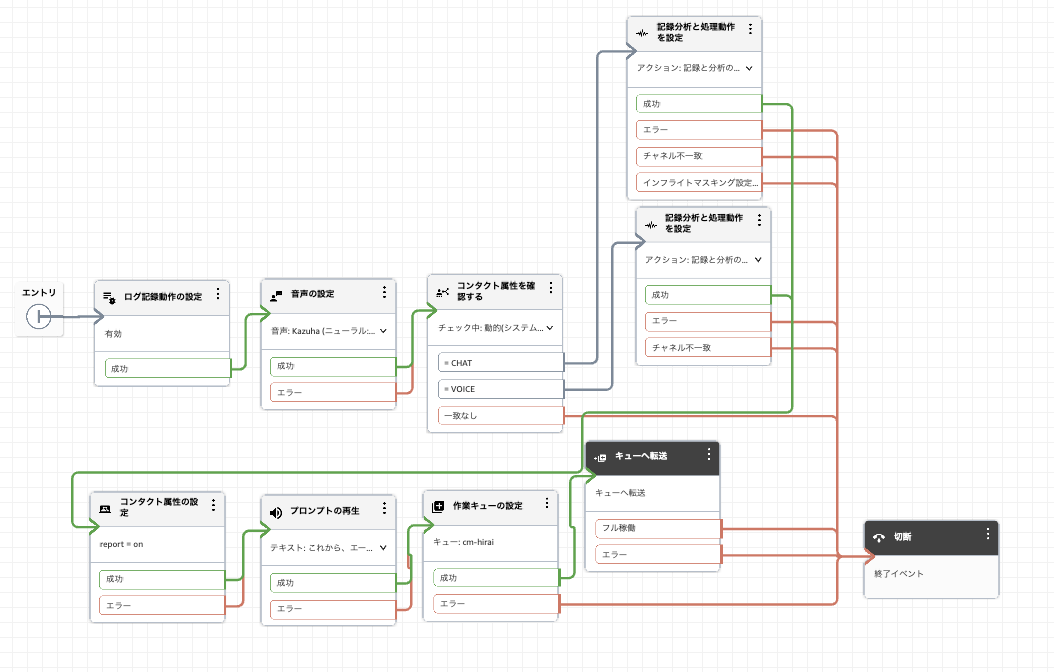Click 成功 branch in CHAT-fed recording block
The image size is (1054, 672).
coord(699,103)
